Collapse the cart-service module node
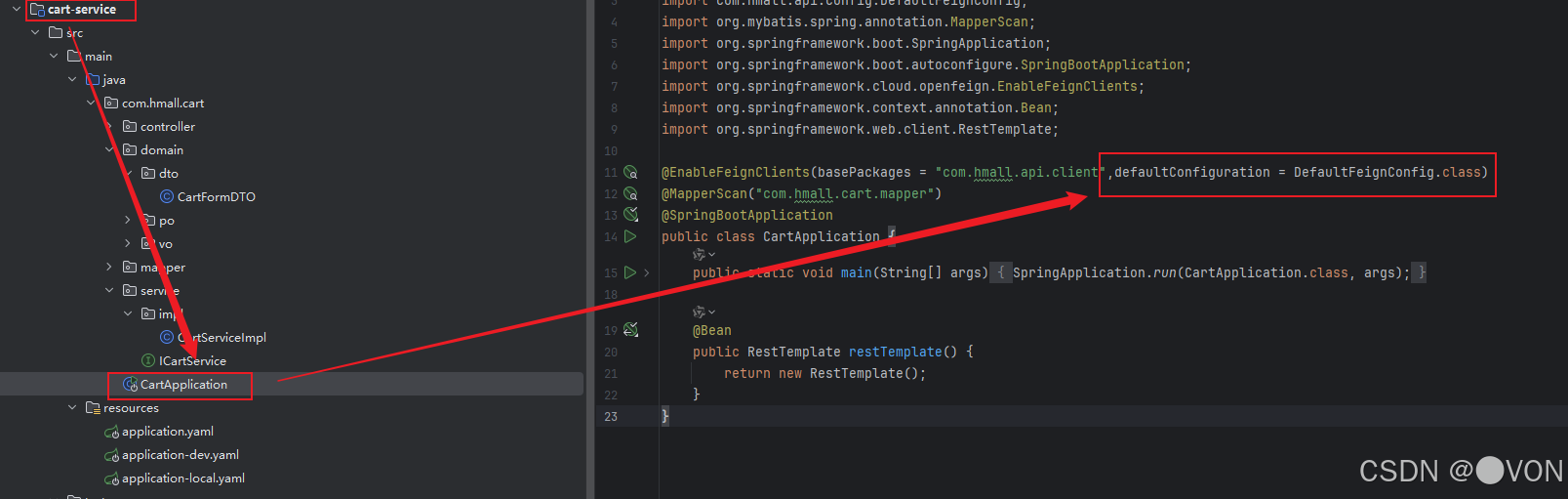The height and width of the screenshot is (499, 1568). (16, 10)
